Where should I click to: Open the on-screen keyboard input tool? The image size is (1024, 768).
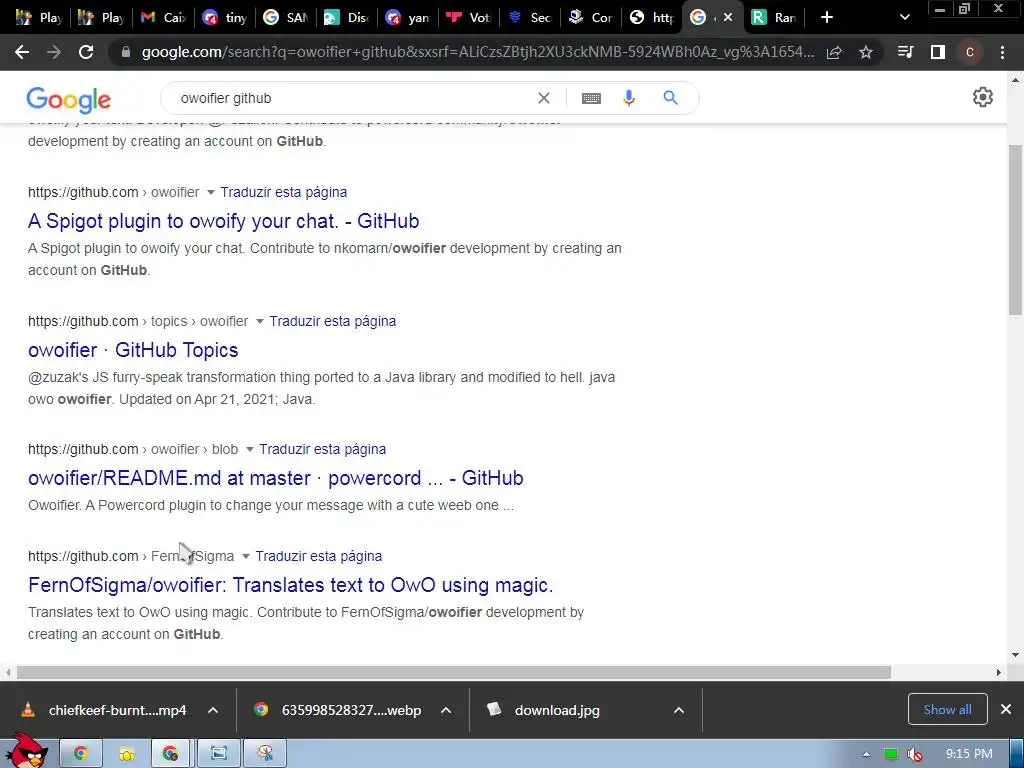(591, 98)
